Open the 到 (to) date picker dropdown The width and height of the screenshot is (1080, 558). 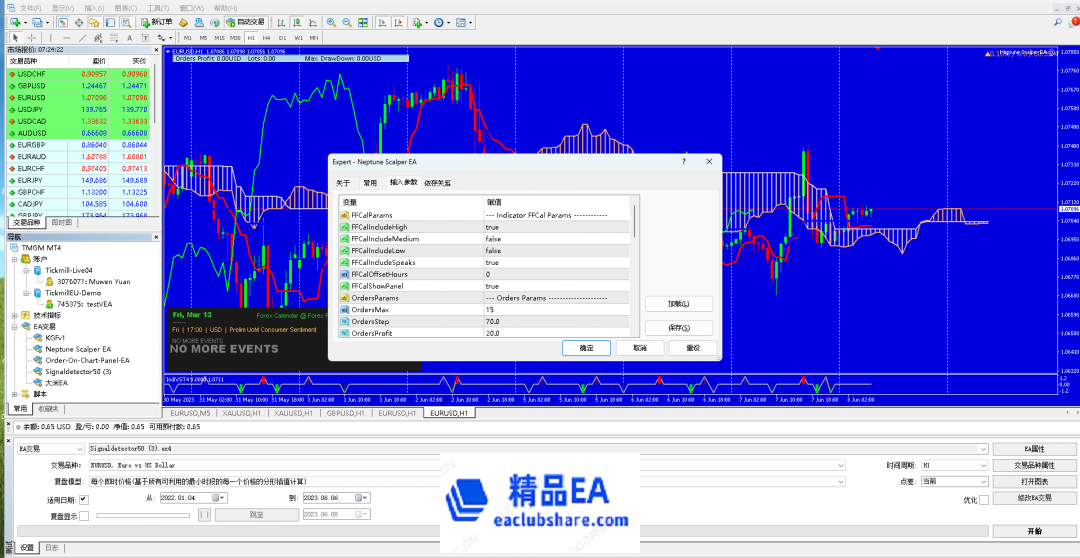point(362,498)
